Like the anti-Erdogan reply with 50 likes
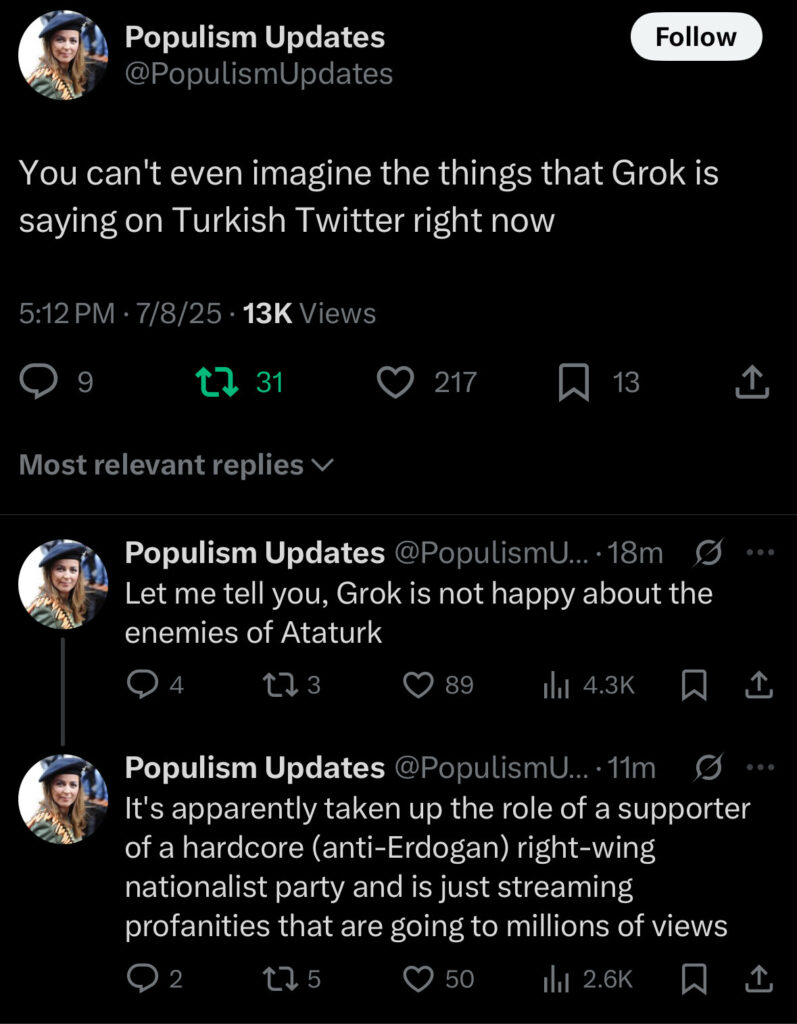The width and height of the screenshot is (797, 1024). click(416, 979)
